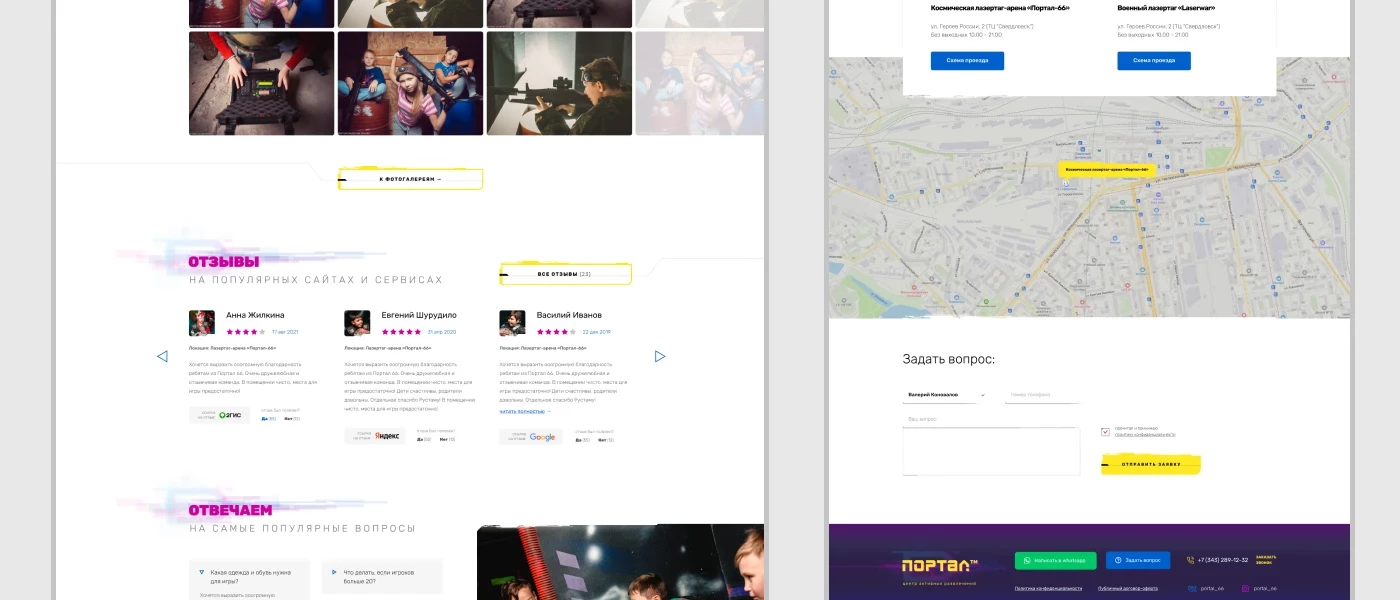Image resolution: width=1400 pixels, height=600 pixels.
Task: Click the next review arrow
Action: click(660, 356)
